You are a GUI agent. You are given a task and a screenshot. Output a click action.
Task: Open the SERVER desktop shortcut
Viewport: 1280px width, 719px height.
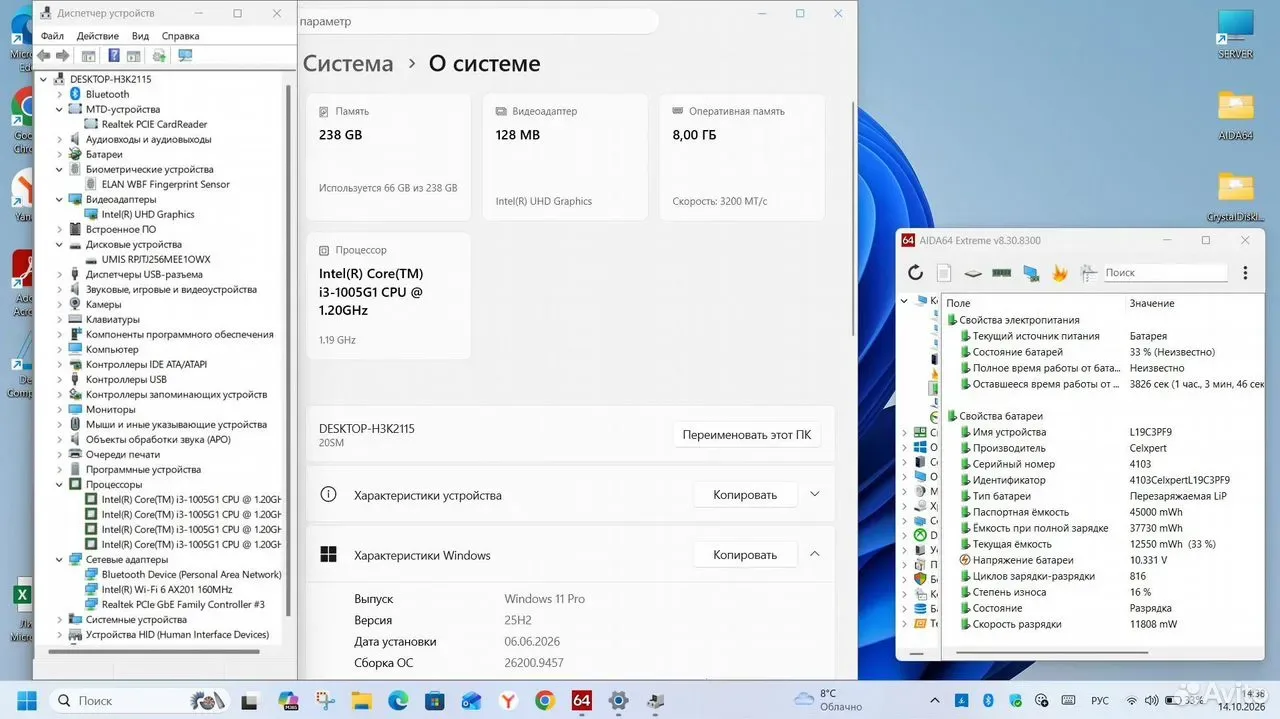(x=1236, y=33)
